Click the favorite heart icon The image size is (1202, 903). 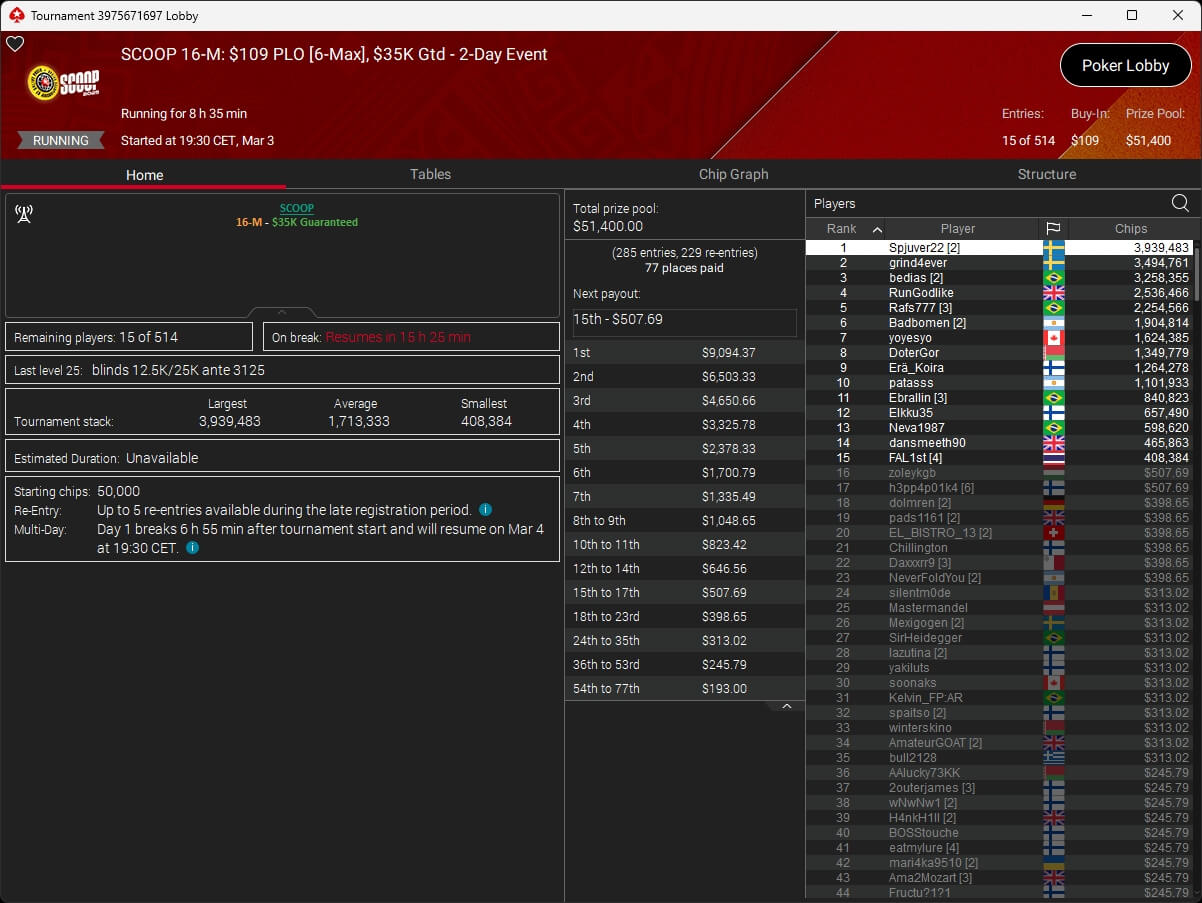tap(15, 44)
